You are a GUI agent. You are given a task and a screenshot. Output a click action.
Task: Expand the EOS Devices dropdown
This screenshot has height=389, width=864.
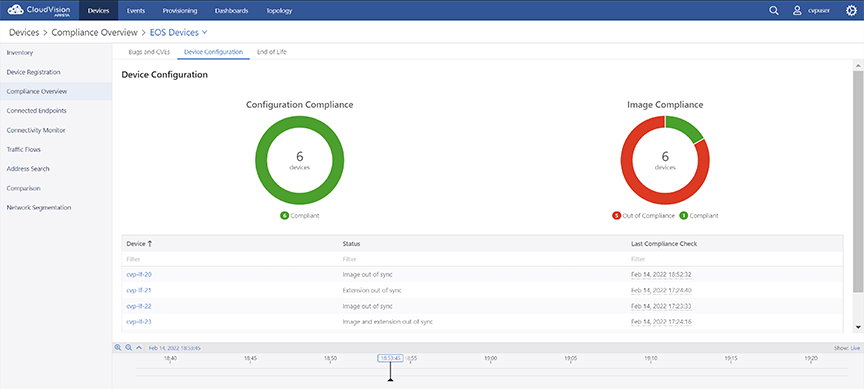pyautogui.click(x=204, y=33)
